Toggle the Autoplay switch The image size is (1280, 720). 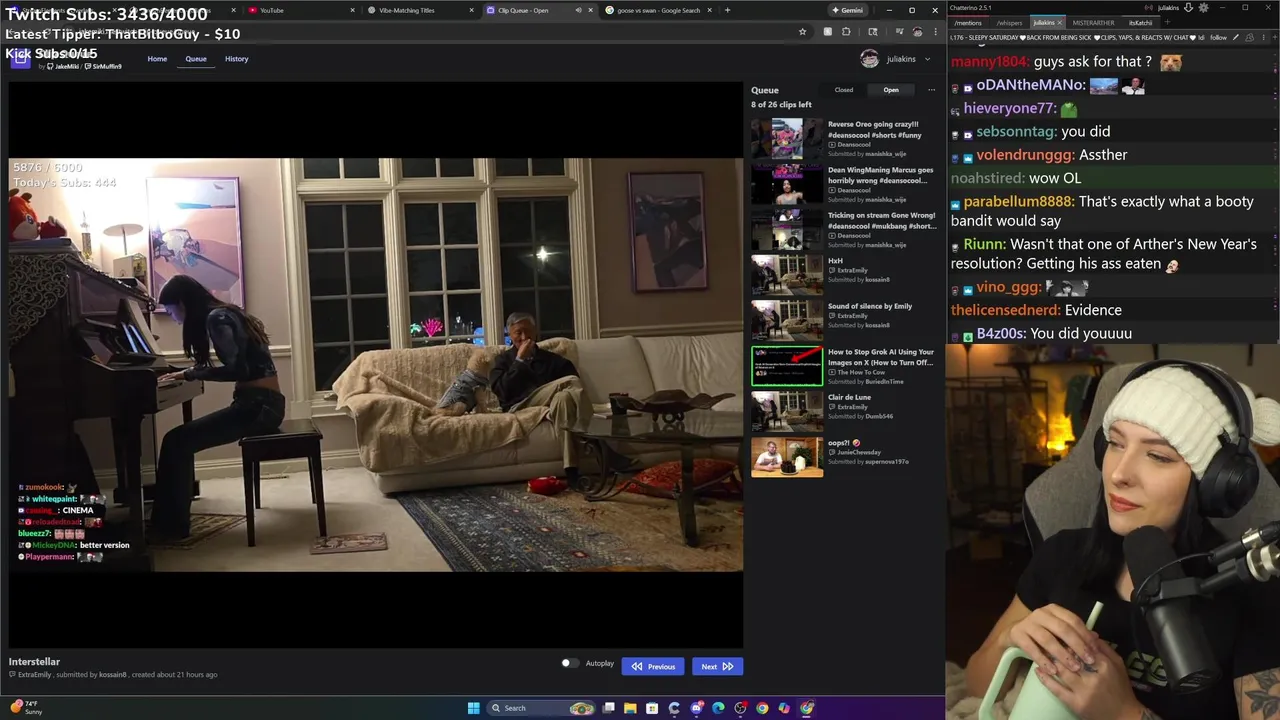point(570,663)
